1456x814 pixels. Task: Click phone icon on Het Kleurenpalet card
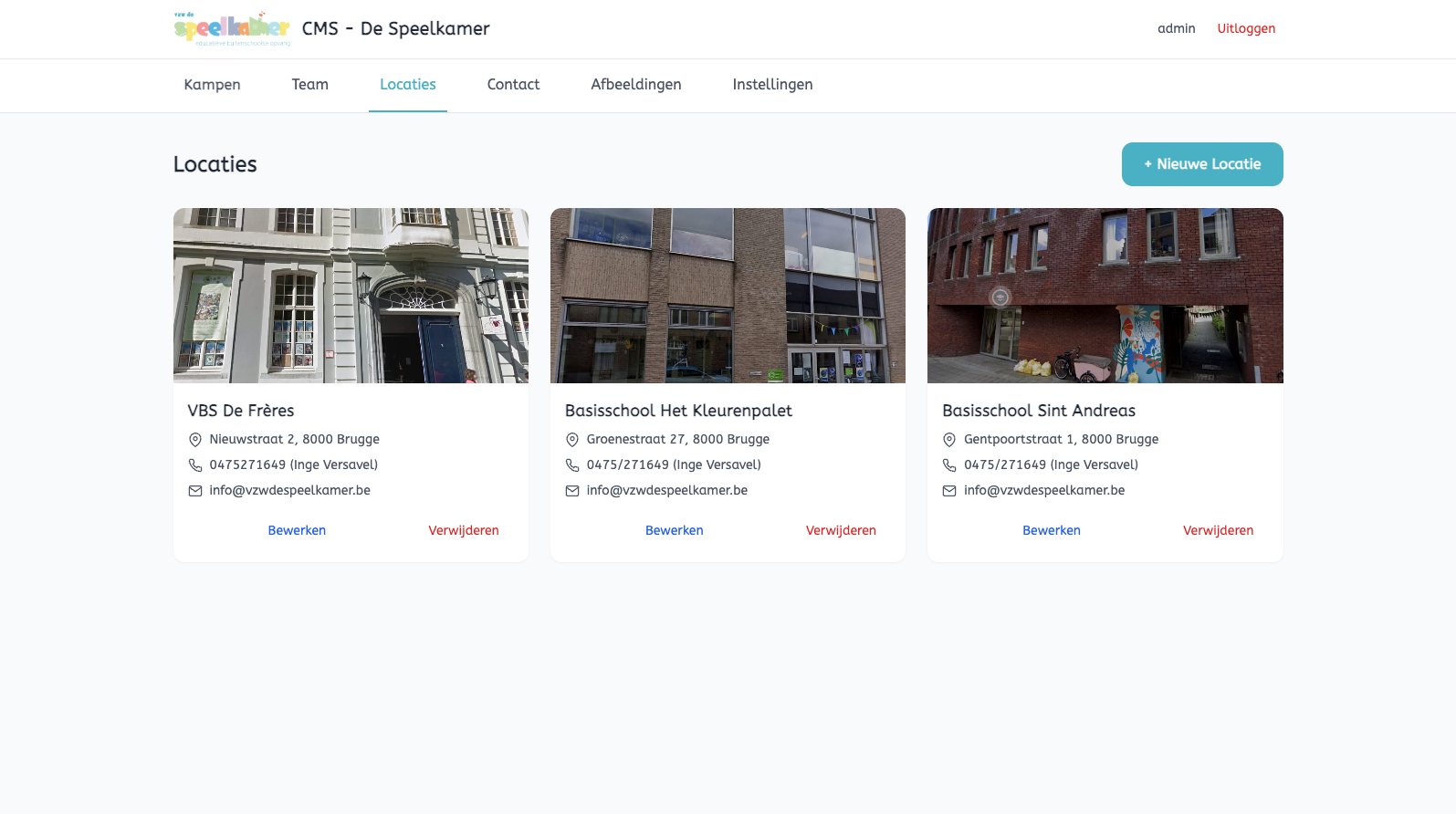[x=572, y=465]
